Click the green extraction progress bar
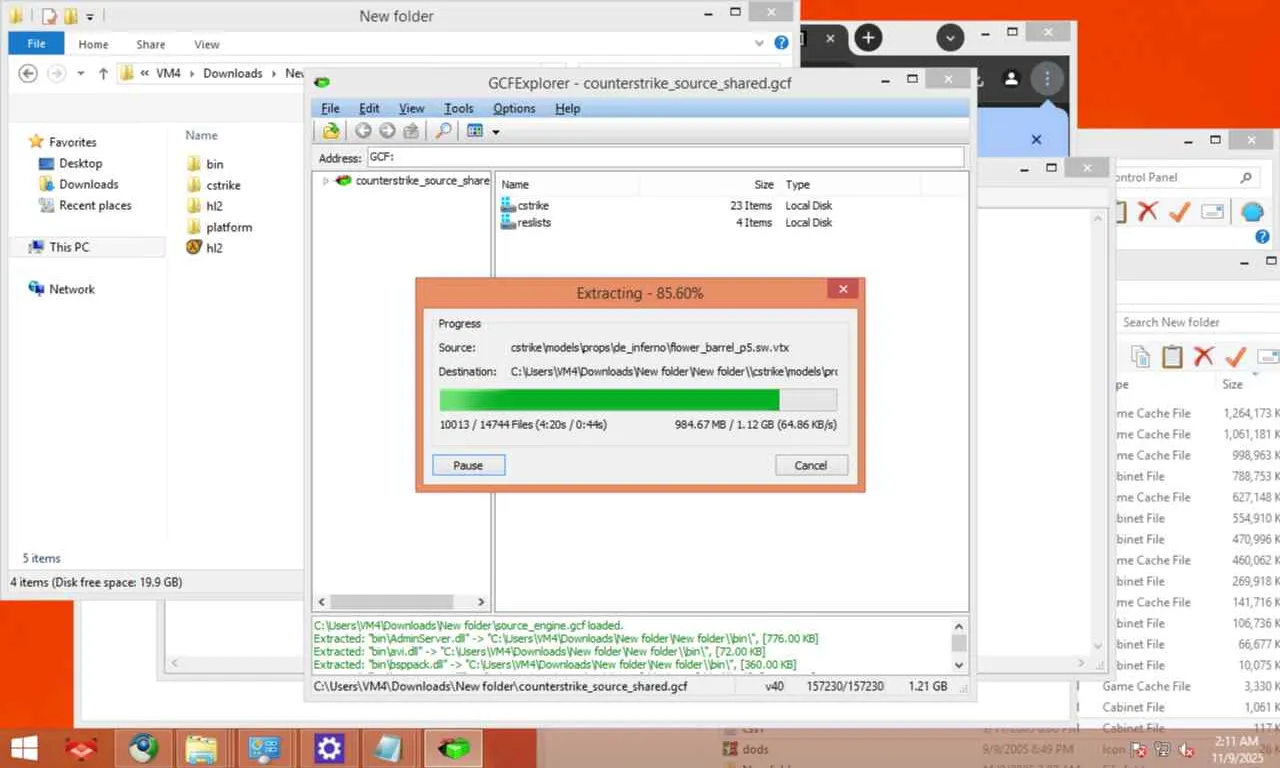The width and height of the screenshot is (1280, 768). (638, 400)
